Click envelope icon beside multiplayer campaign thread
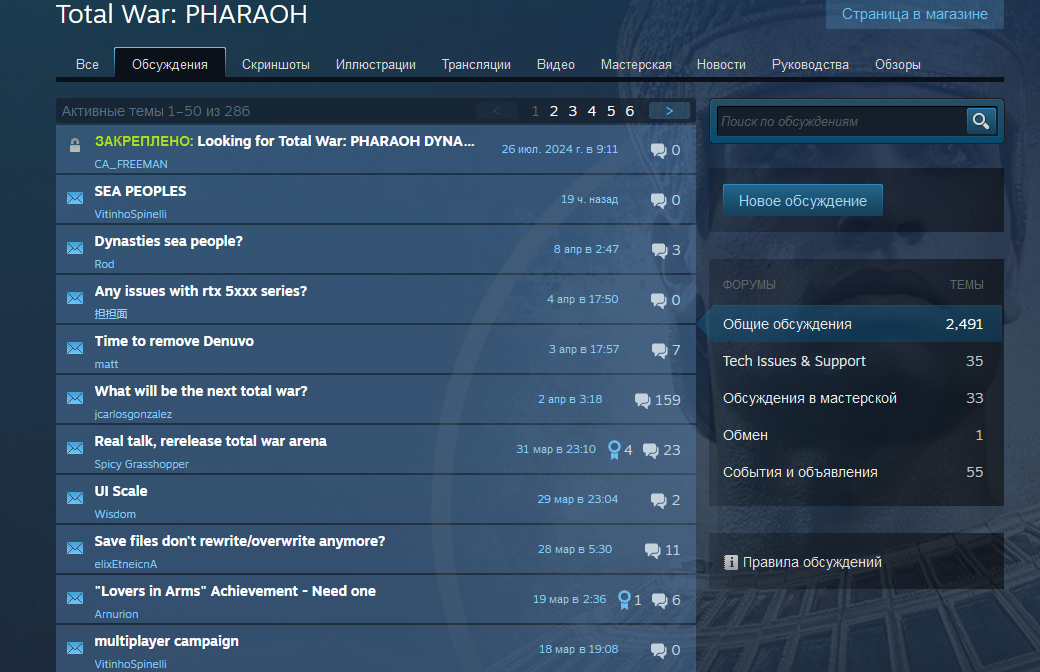1040x672 pixels. [x=75, y=648]
